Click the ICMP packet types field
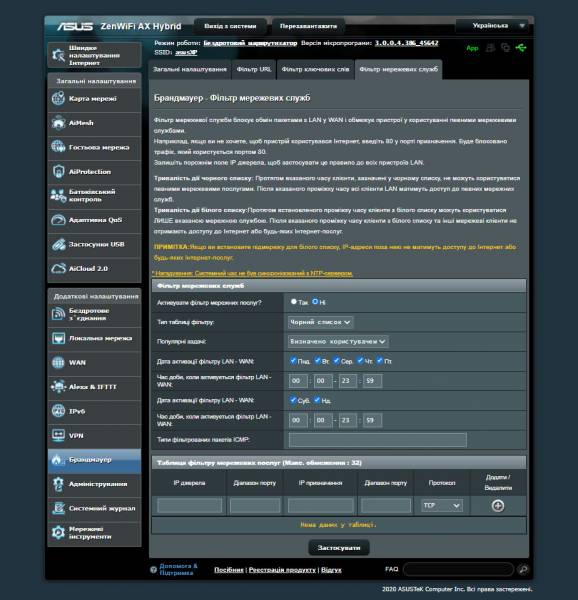 click(378, 440)
